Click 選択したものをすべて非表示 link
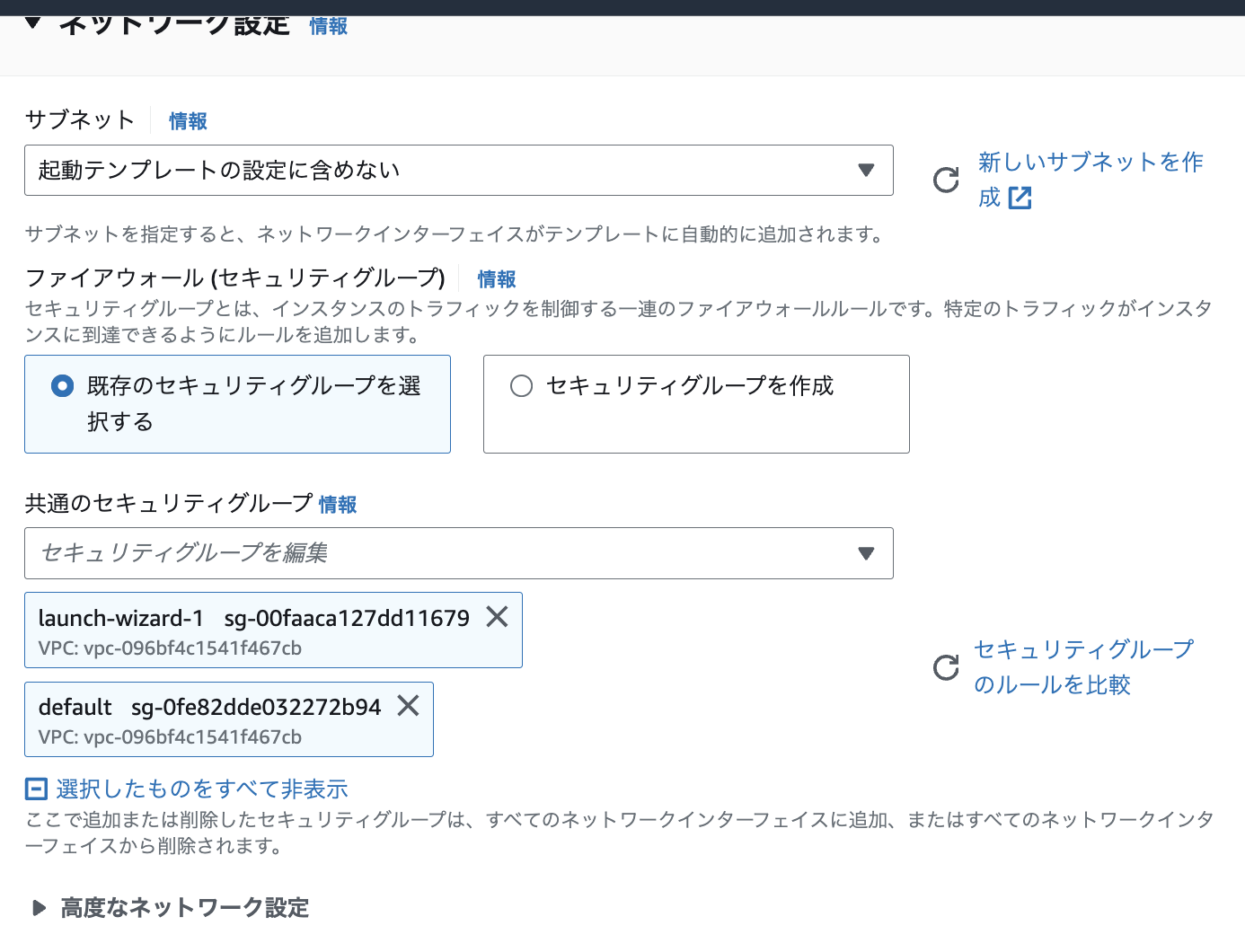Screen dimensions: 1245x952 [202, 789]
